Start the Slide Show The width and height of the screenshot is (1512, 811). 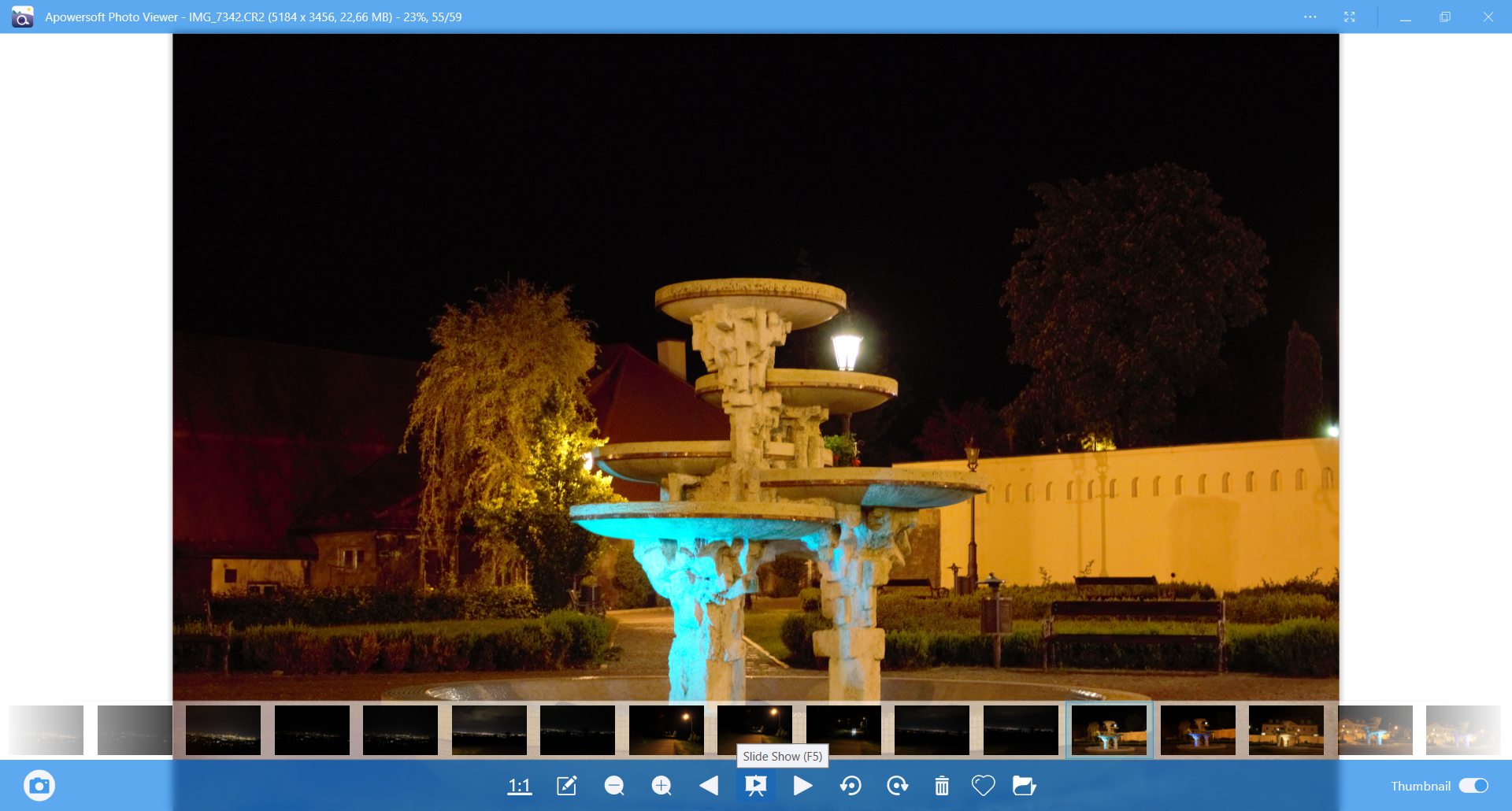(x=756, y=785)
